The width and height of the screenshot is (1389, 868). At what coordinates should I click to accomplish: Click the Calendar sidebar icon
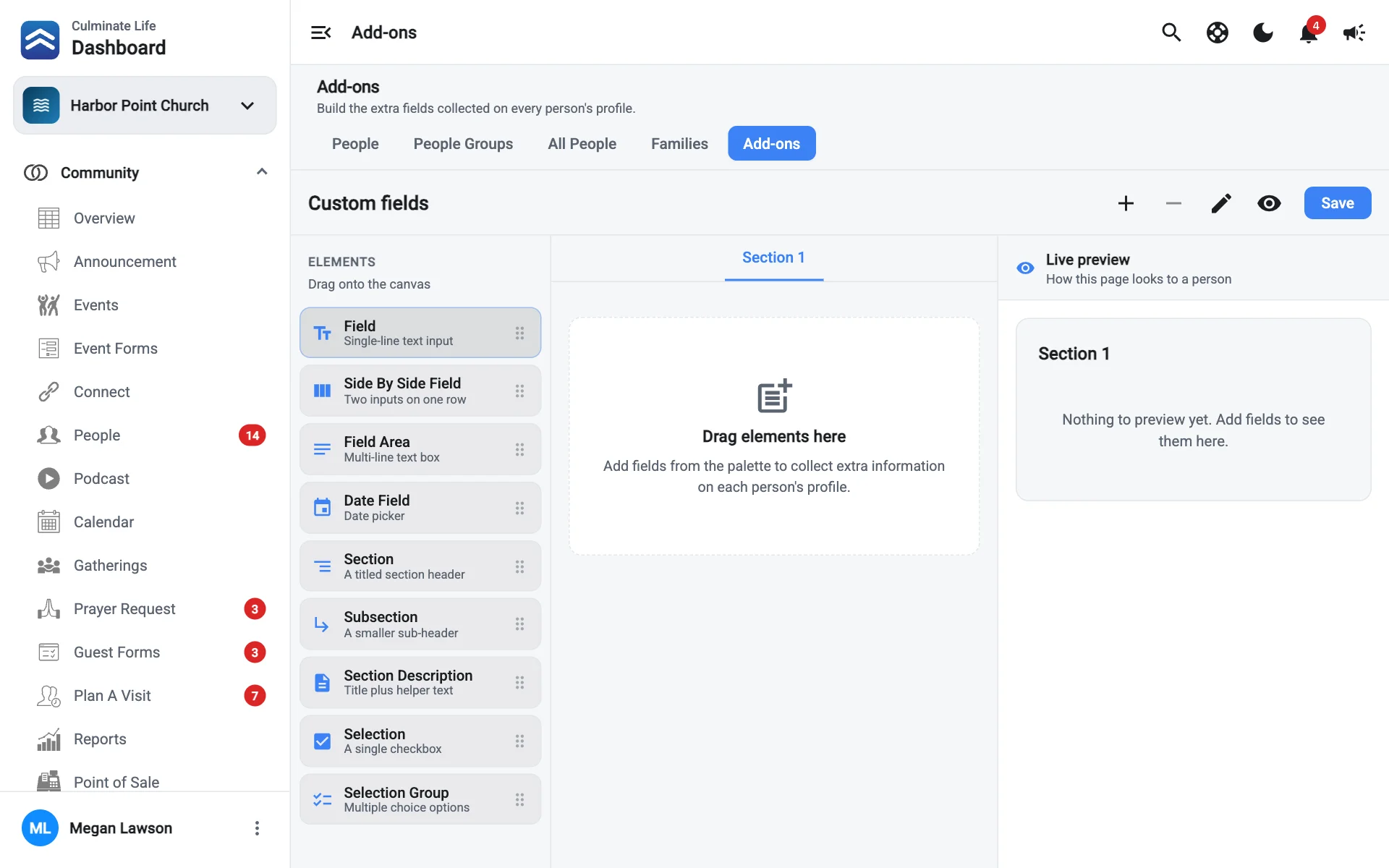pyautogui.click(x=48, y=522)
